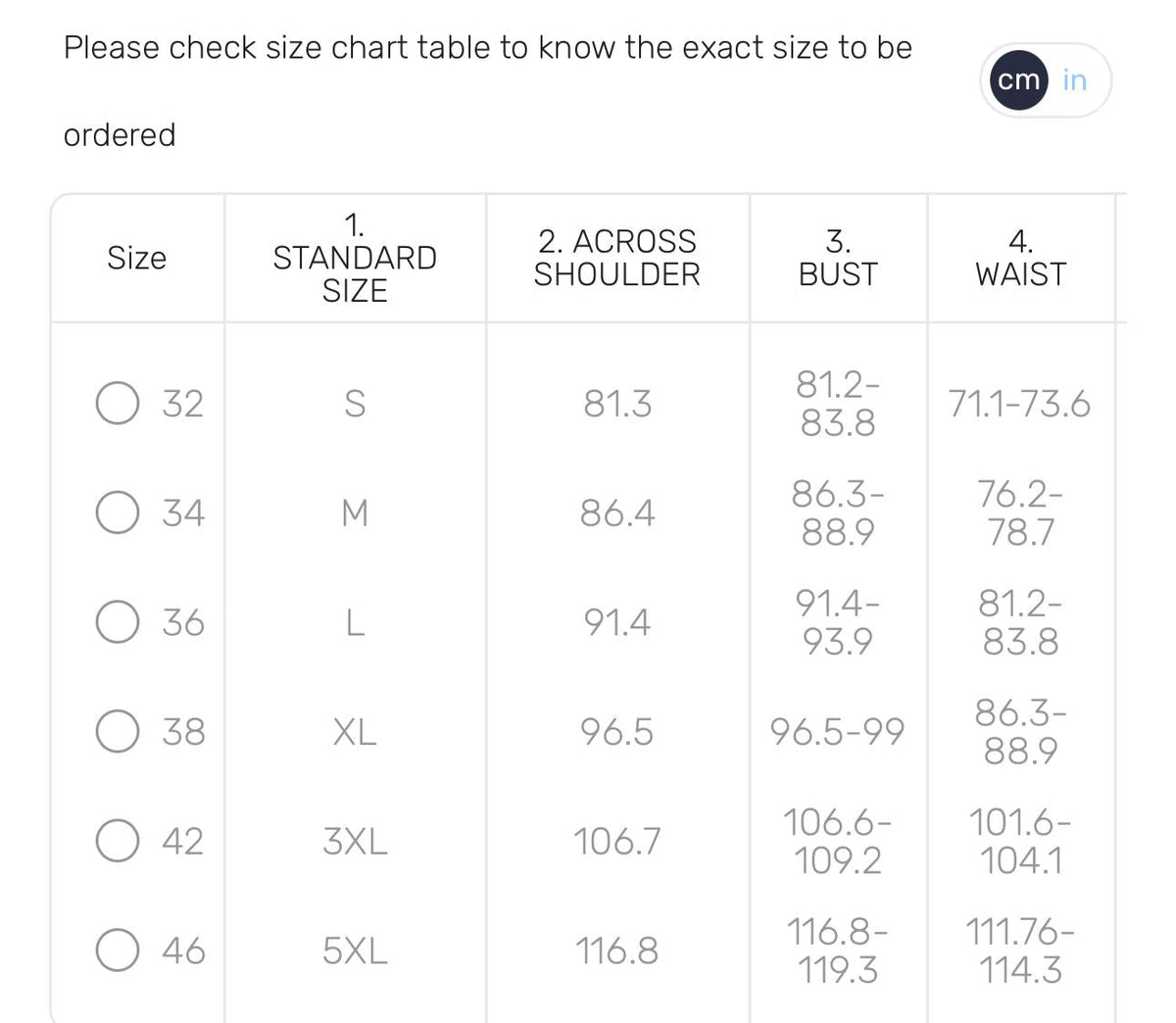Choose size 36 radio option
Screen dimensions: 1176x1023
pyautogui.click(x=118, y=622)
